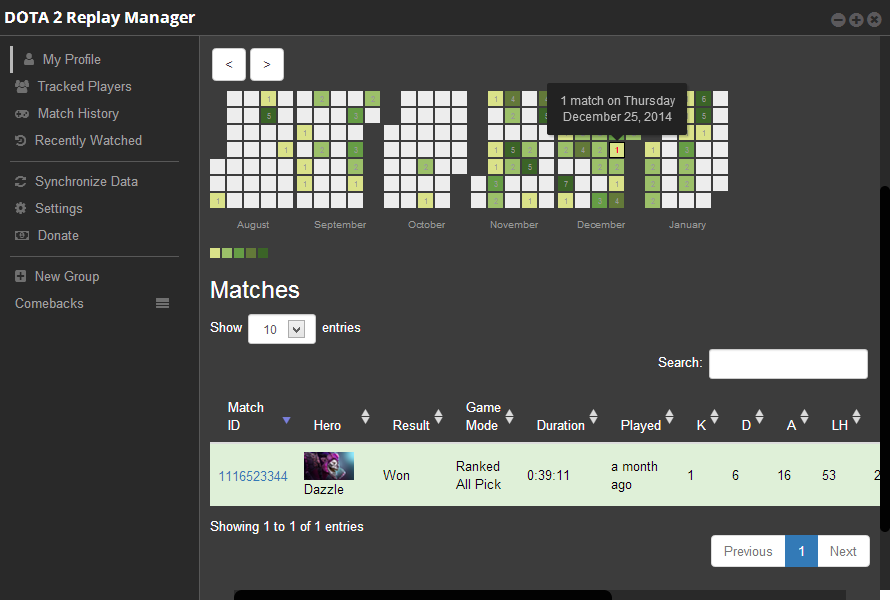Click the Next pagination button
Screen dimensions: 890x600
pyautogui.click(x=843, y=551)
